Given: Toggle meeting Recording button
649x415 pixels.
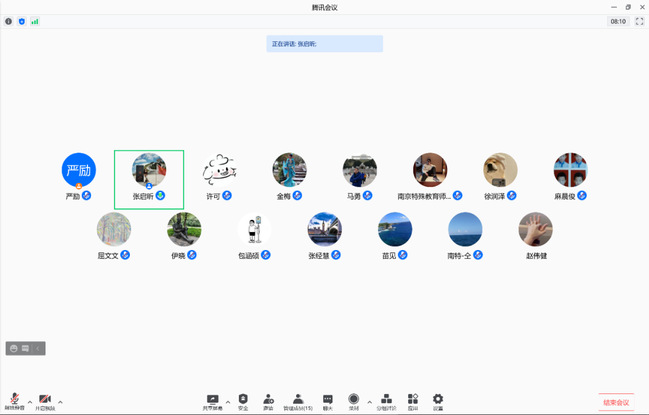Looking at the screenshot, I should [x=354, y=401].
